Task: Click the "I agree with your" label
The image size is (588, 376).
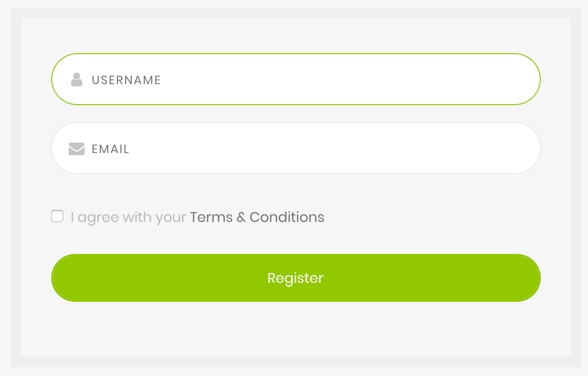Action: tap(128, 217)
